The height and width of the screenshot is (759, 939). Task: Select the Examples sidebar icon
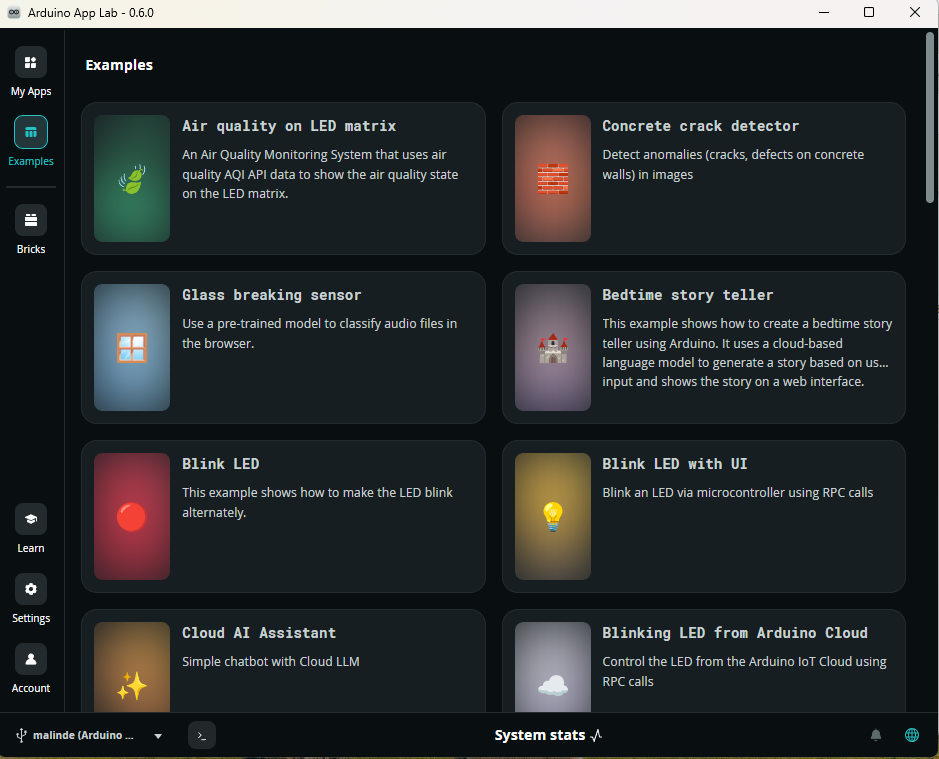pos(31,133)
